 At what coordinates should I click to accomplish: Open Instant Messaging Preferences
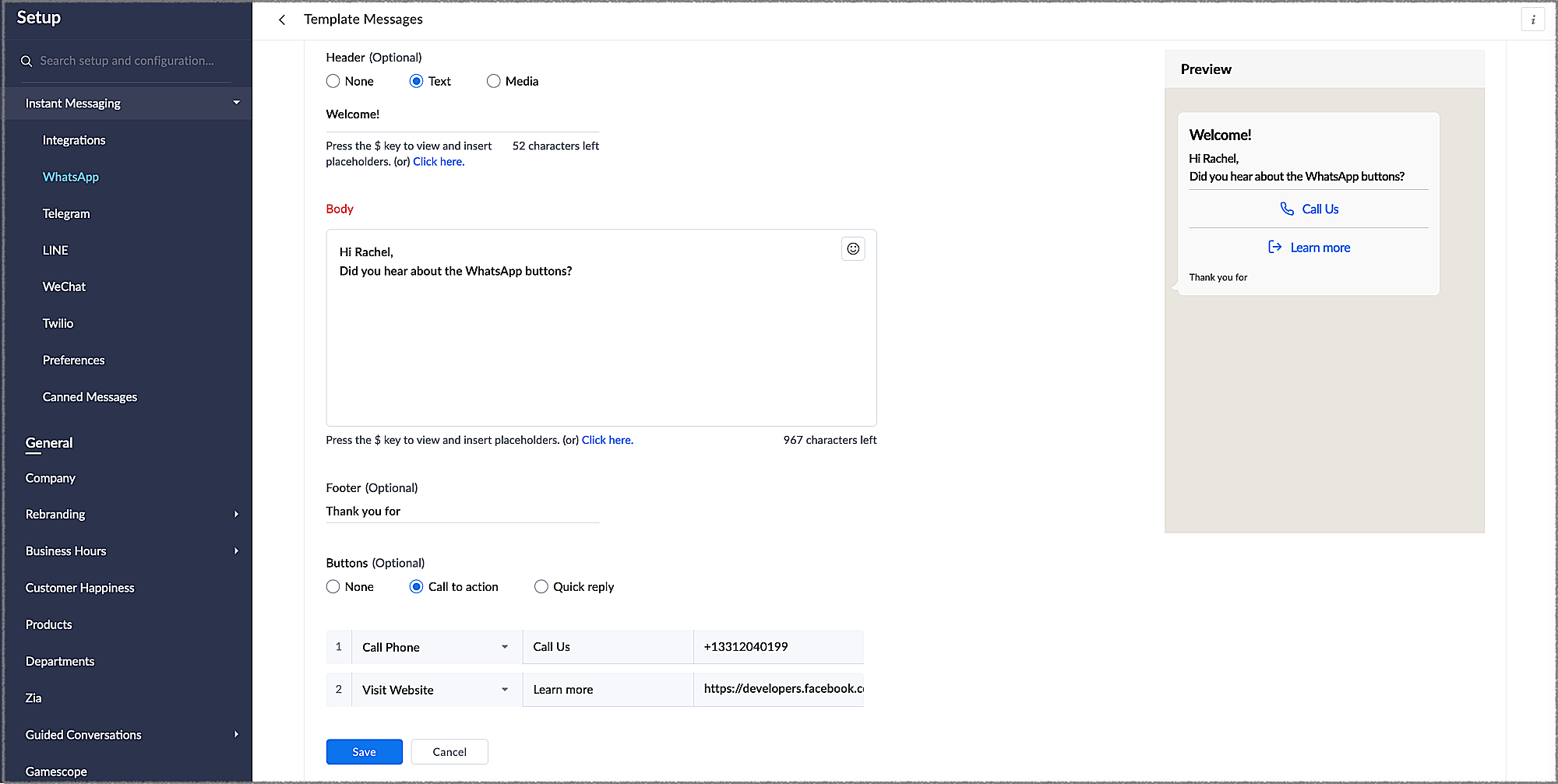[x=73, y=360]
